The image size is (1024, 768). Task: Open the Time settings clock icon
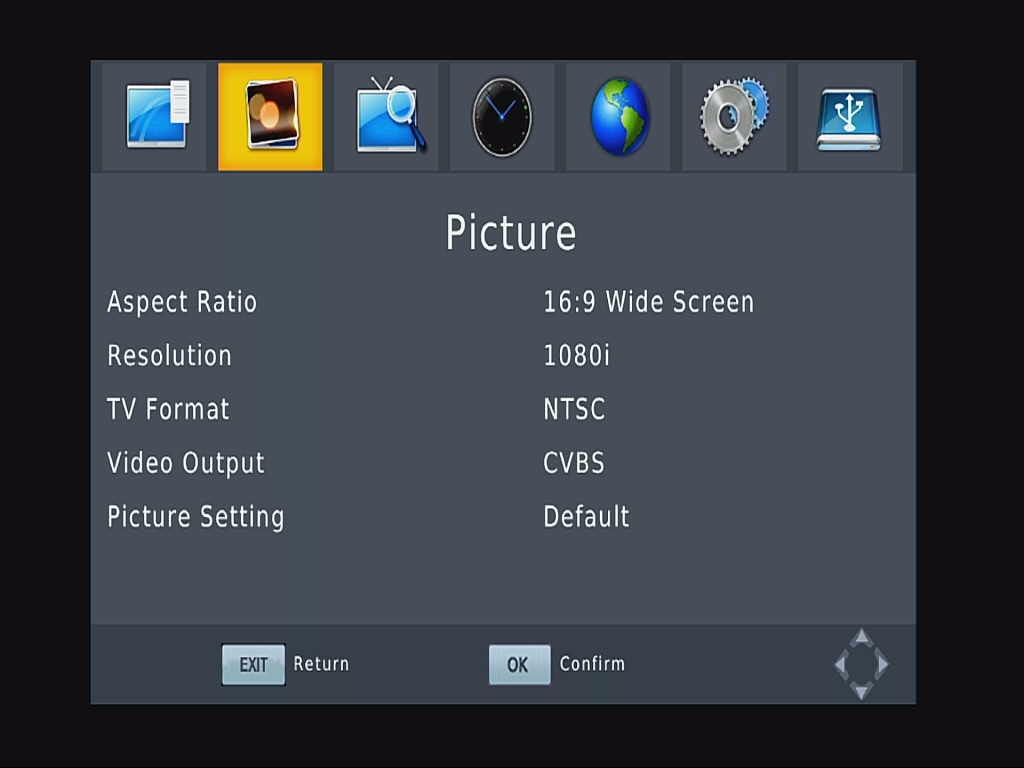coord(502,116)
